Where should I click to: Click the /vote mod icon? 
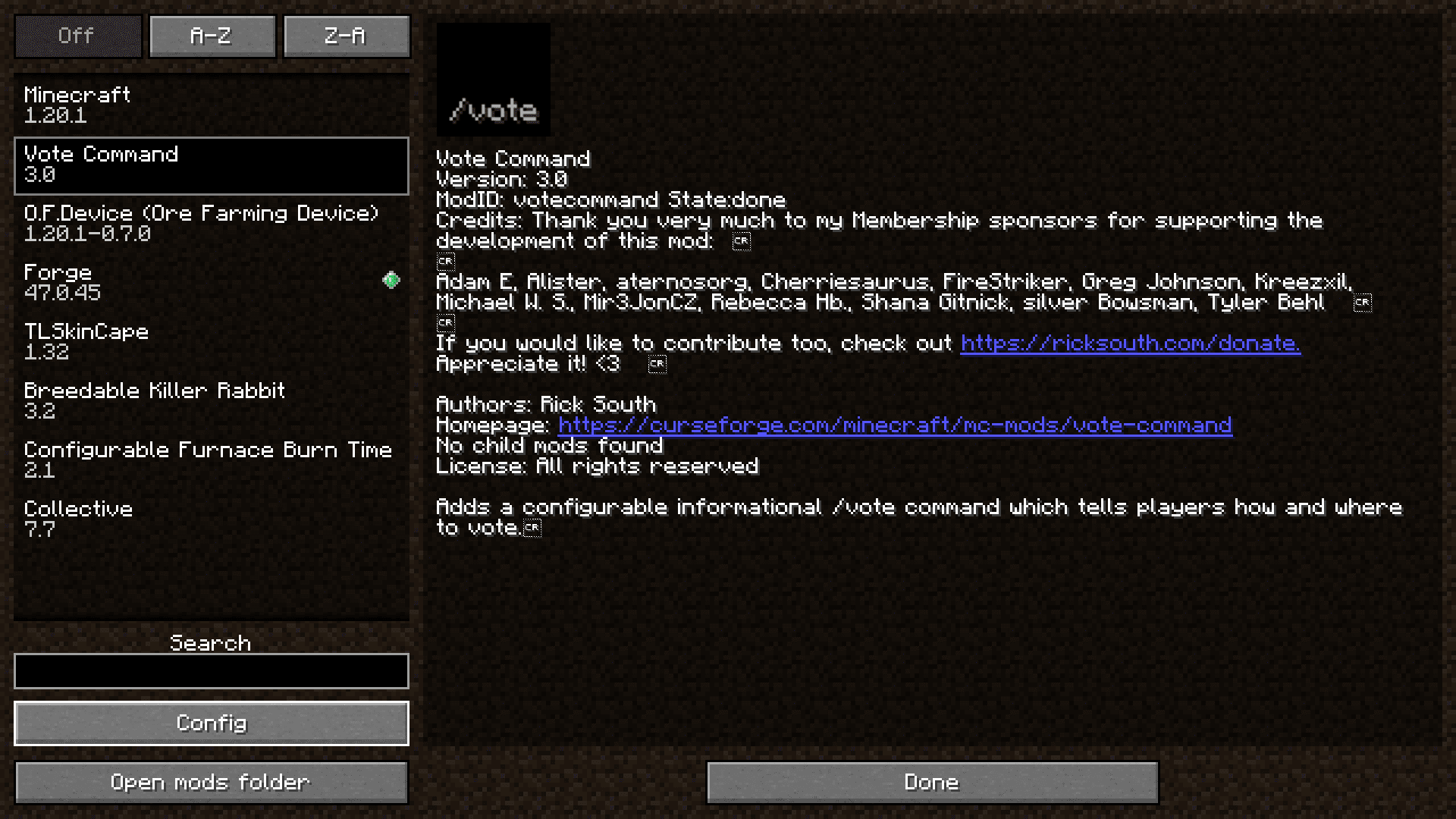click(x=494, y=79)
